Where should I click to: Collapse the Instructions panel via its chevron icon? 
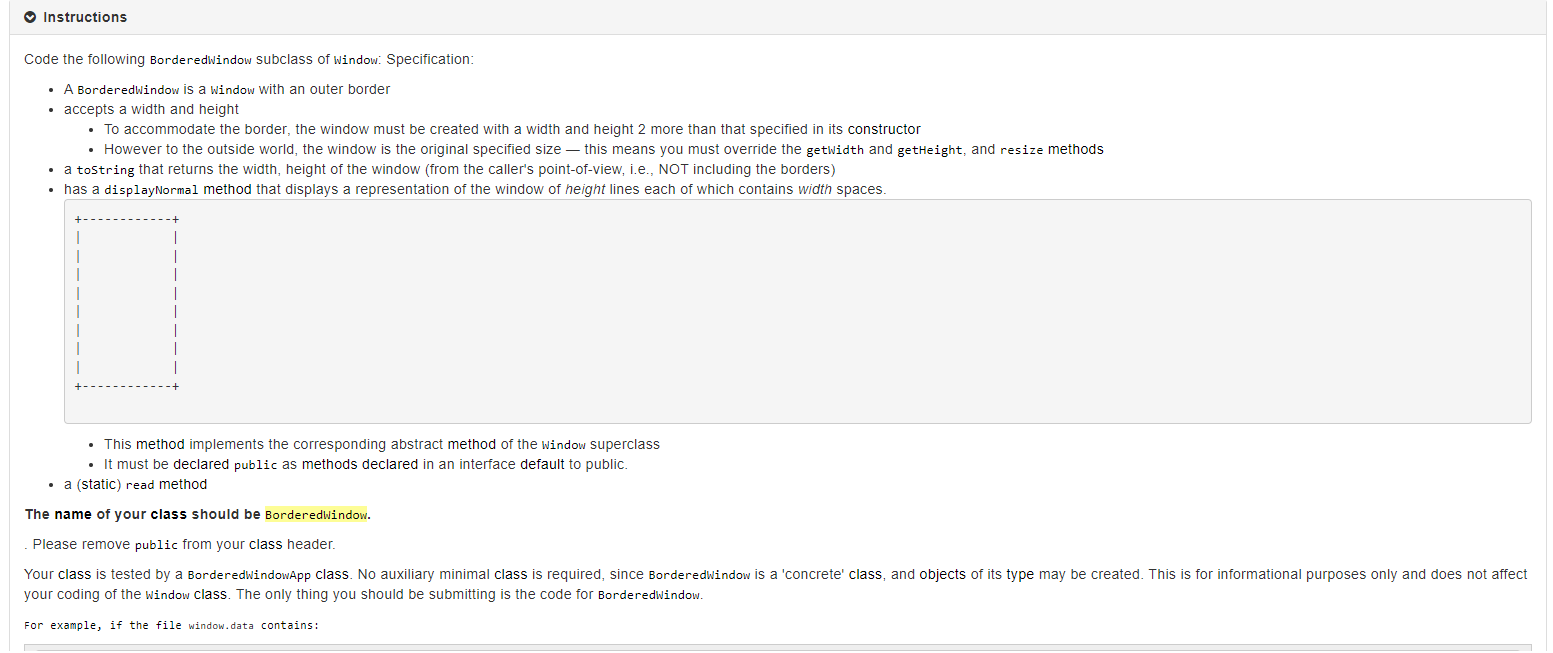pos(28,17)
